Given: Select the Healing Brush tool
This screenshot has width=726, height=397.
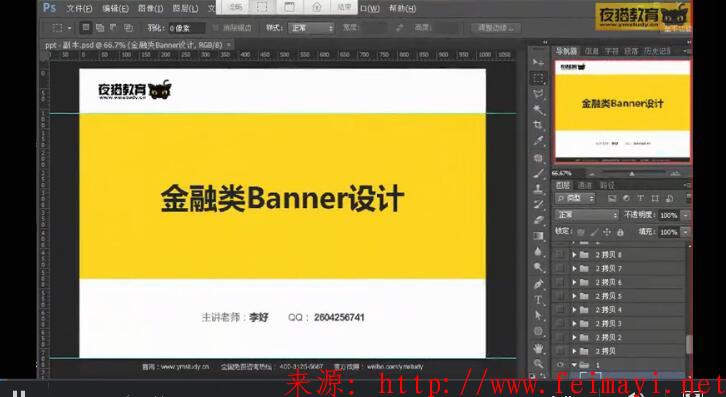Looking at the screenshot, I should 538,158.
